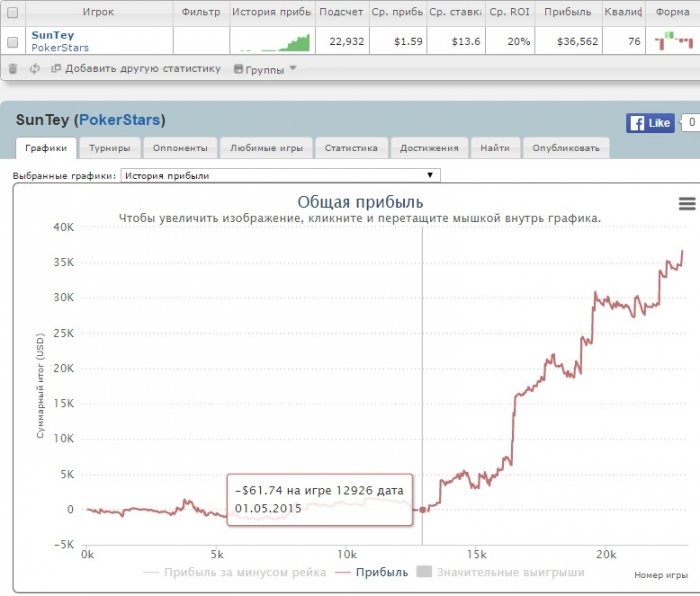
Task: Sort table by Прибыль column header
Action: [568, 12]
